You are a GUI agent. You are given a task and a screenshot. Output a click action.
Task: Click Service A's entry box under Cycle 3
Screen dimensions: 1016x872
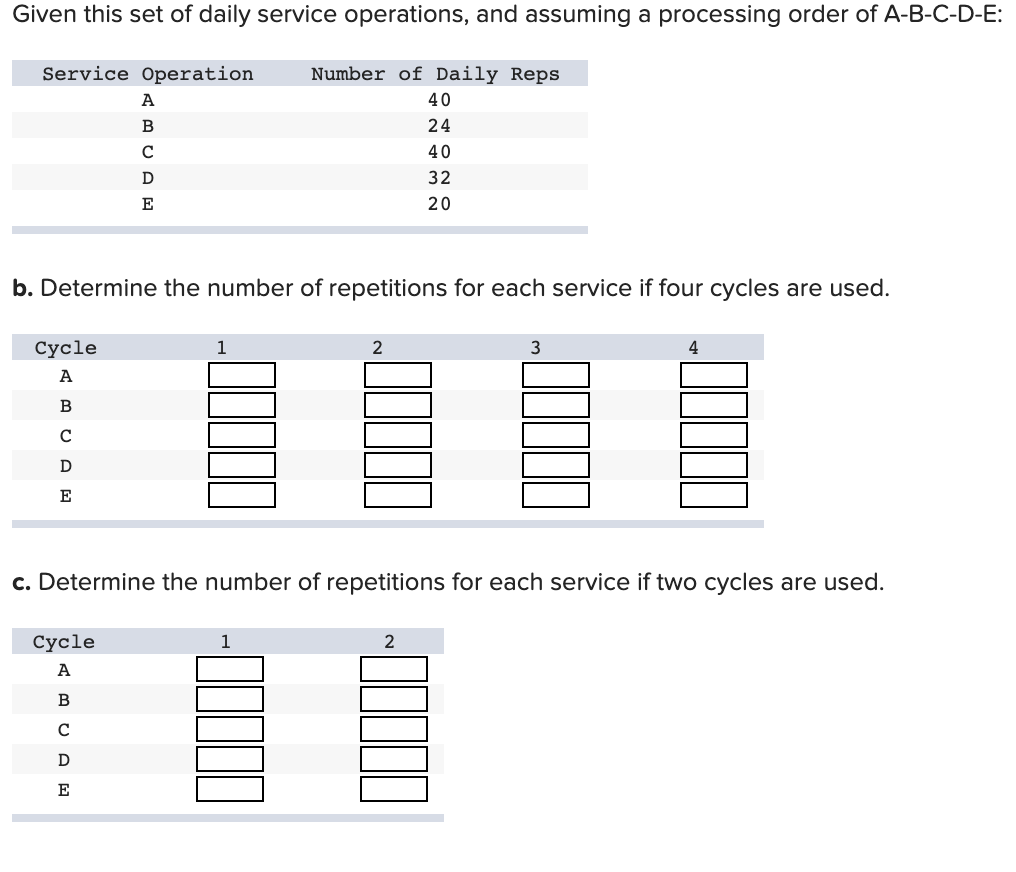click(555, 374)
